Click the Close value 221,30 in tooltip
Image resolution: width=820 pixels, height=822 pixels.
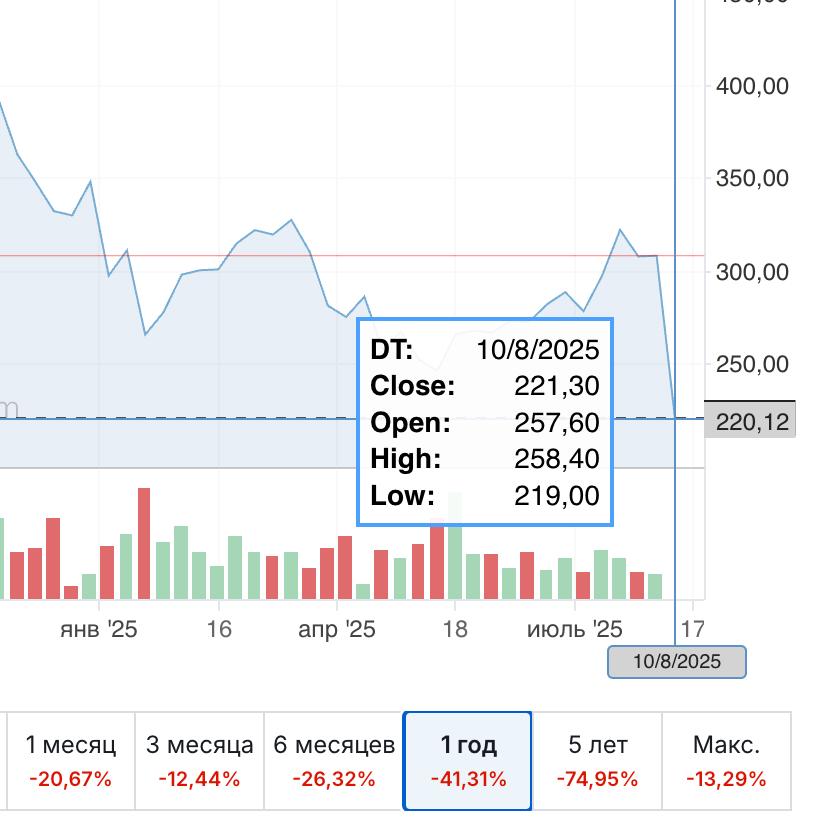556,386
